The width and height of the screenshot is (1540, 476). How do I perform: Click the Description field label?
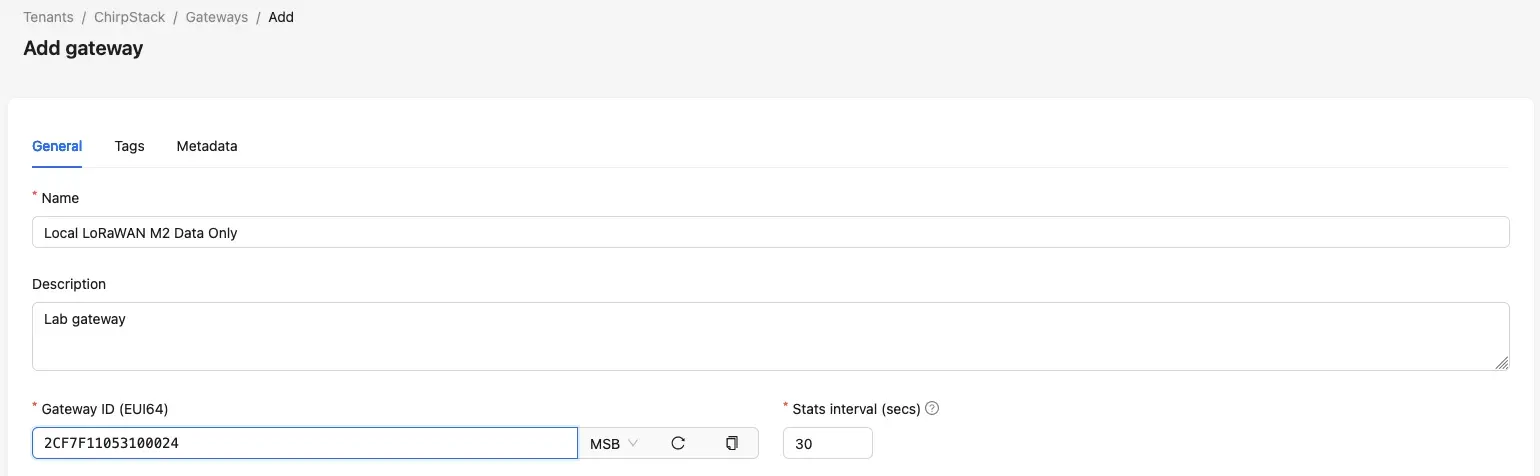click(69, 284)
